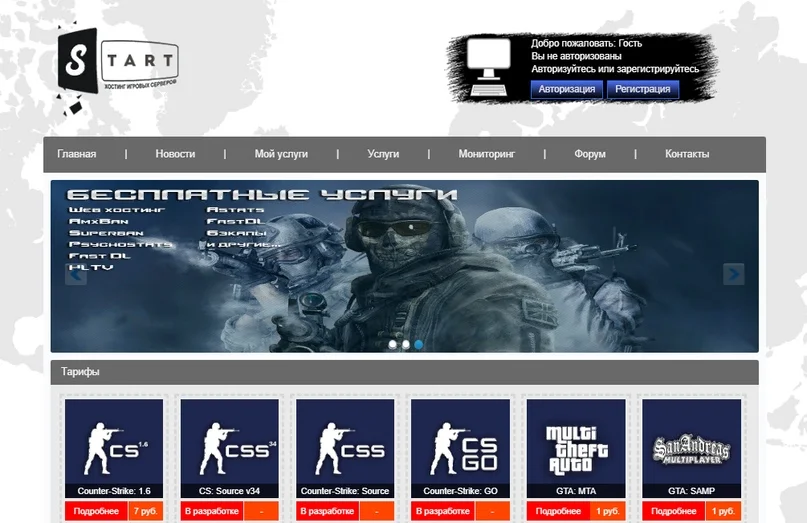Image resolution: width=807 pixels, height=523 pixels.
Task: Click the CS: Source v34 caption
Action: 230,491
